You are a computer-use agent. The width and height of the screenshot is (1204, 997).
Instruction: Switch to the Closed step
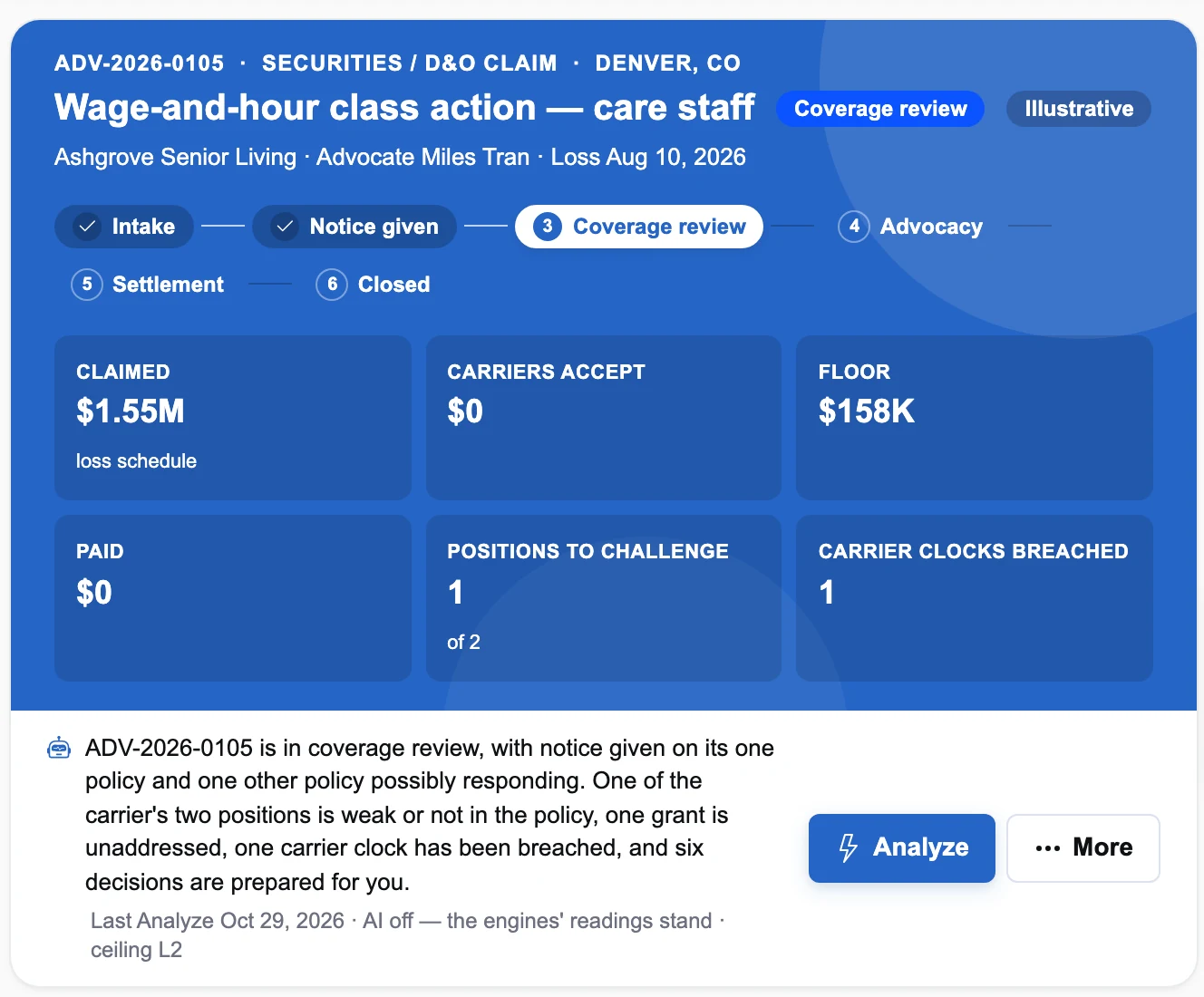374,285
